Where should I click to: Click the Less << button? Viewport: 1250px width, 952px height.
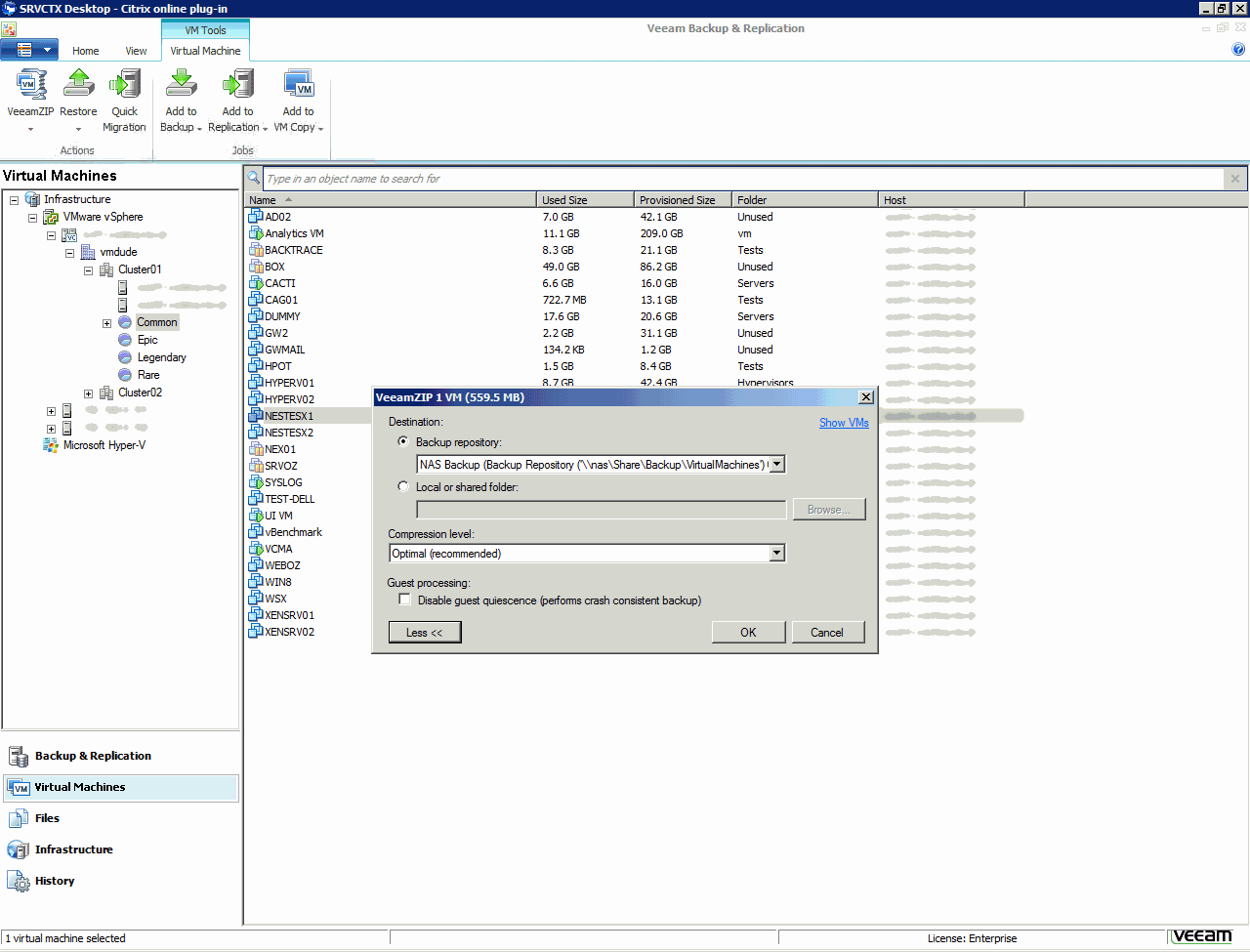pyautogui.click(x=425, y=633)
